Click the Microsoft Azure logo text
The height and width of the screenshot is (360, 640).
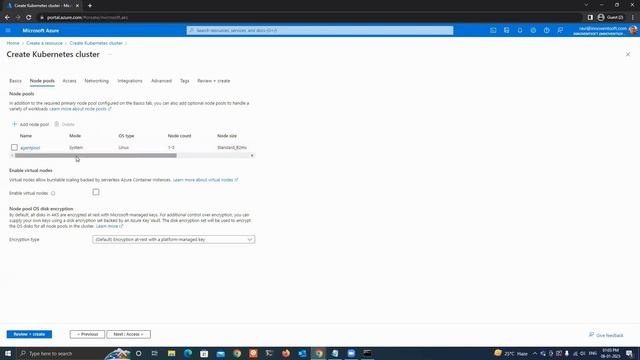41,31
